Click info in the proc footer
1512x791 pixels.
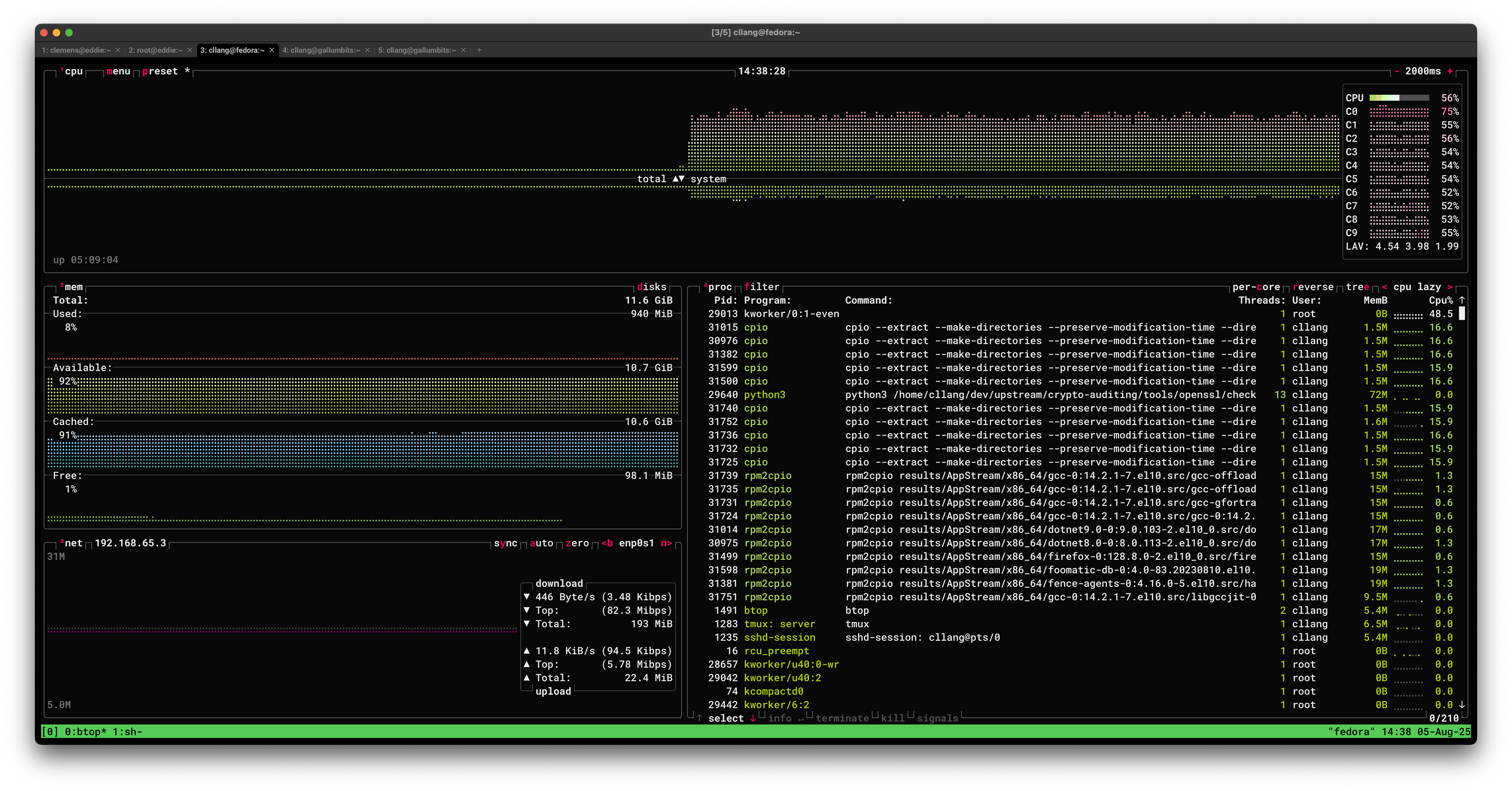(780, 718)
